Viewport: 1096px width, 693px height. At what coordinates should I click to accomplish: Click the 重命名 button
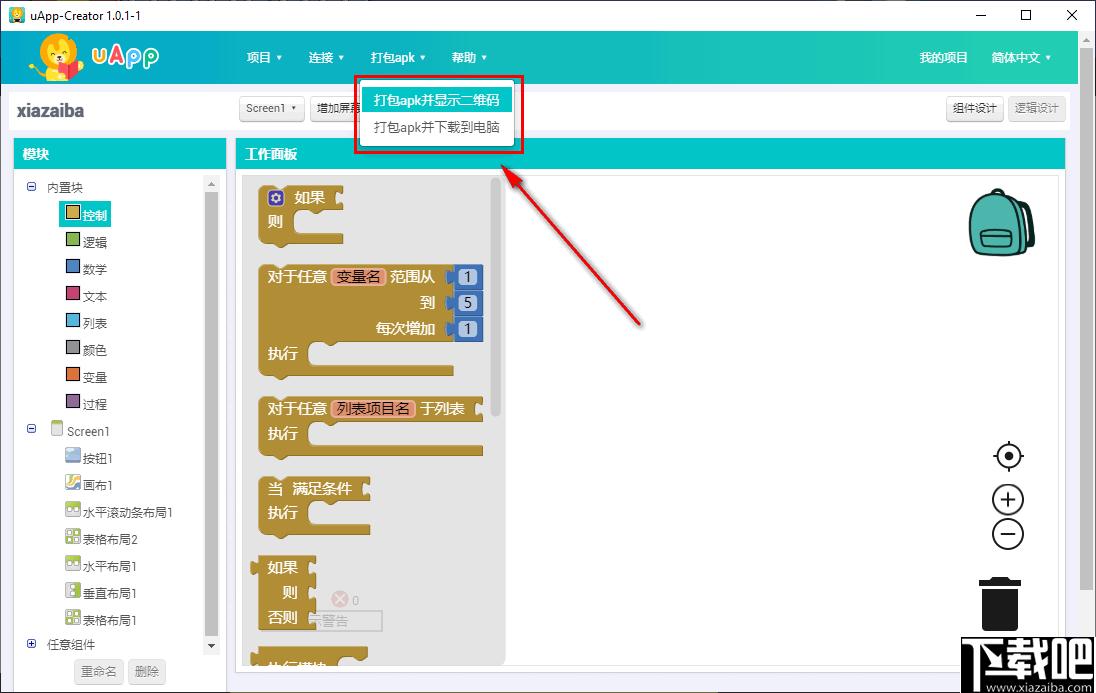point(99,671)
